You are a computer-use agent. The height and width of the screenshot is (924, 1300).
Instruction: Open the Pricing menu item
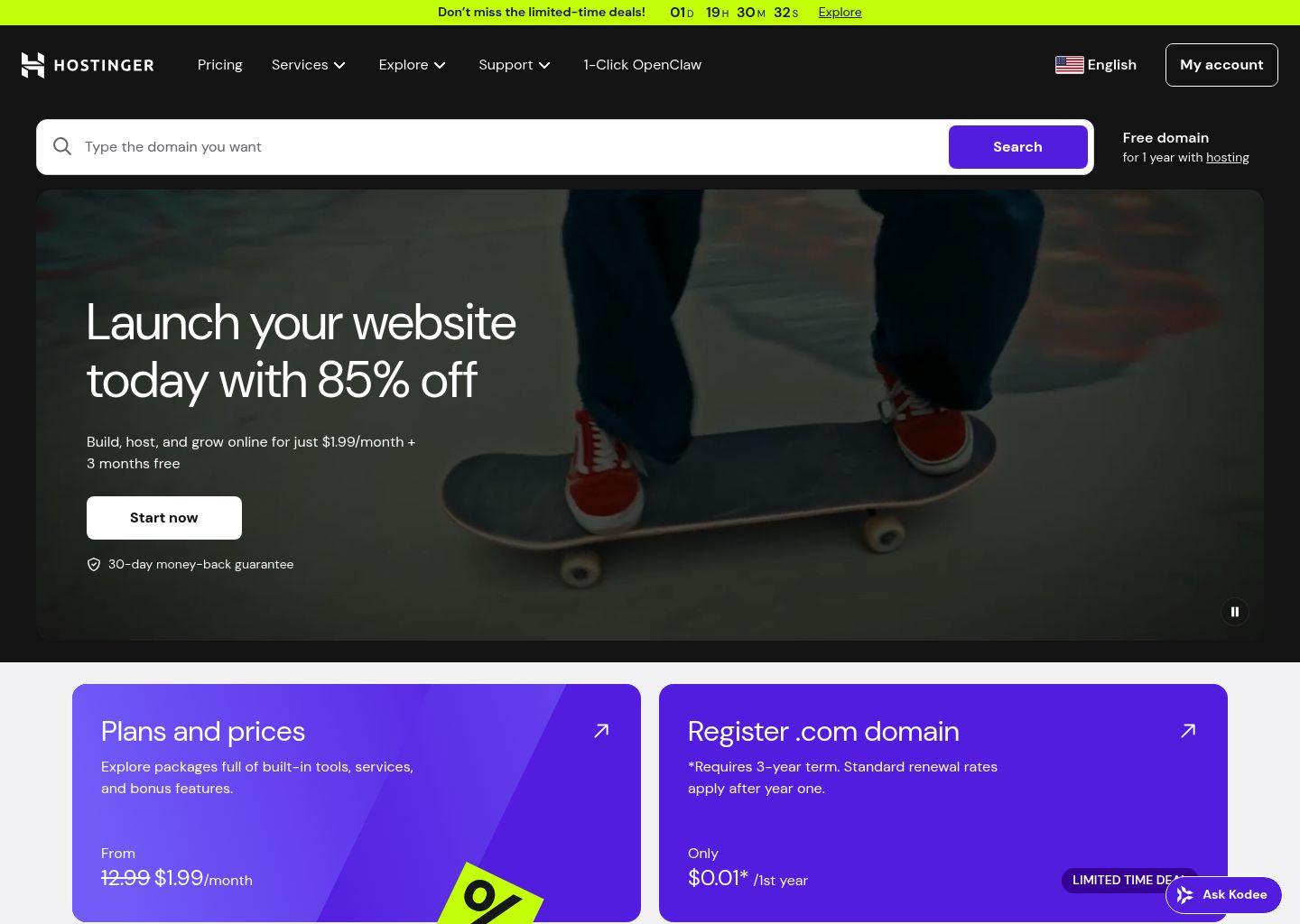click(220, 65)
